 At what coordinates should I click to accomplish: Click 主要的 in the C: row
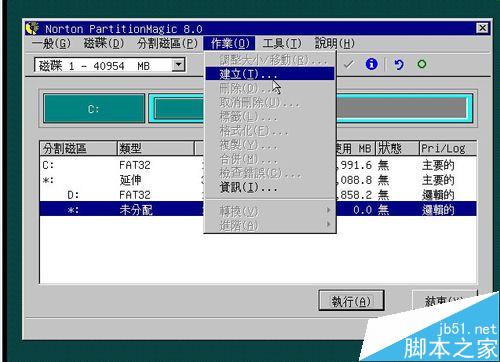(438, 165)
